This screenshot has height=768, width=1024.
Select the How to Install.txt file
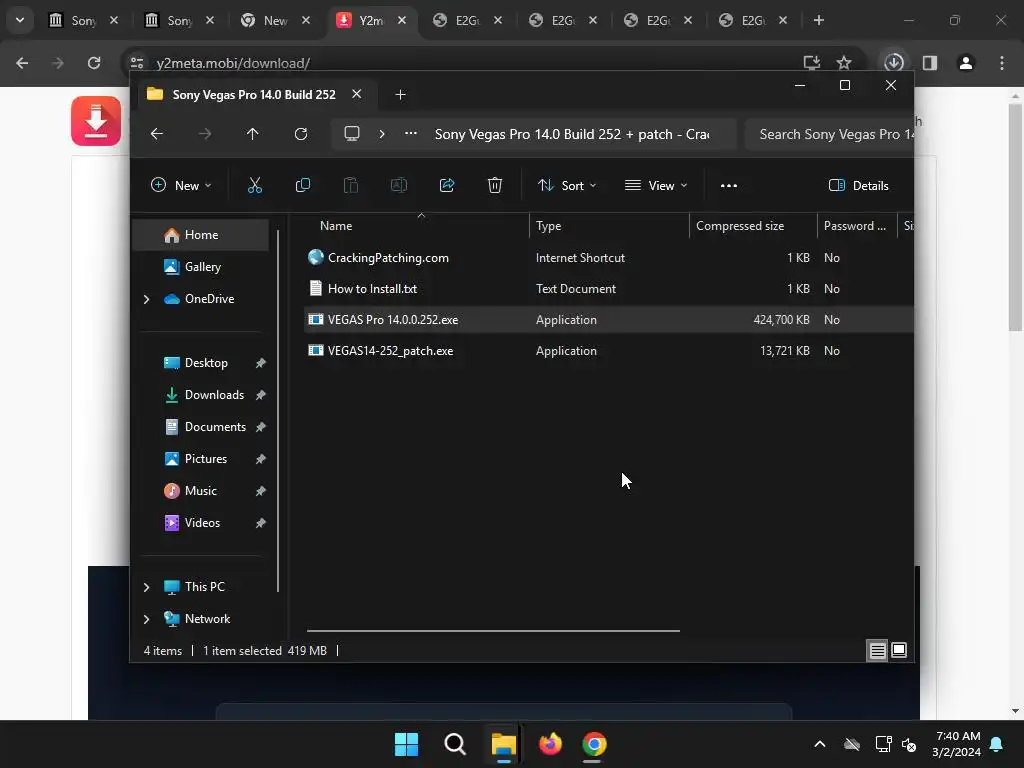372,289
